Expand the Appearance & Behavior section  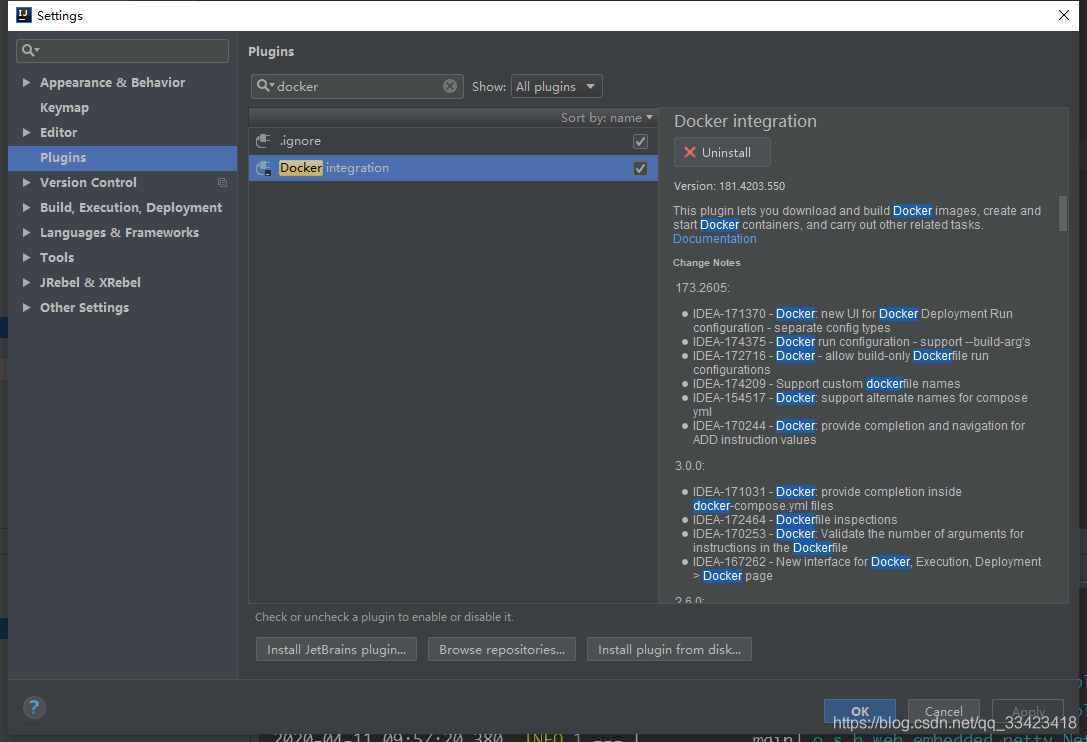click(x=26, y=83)
